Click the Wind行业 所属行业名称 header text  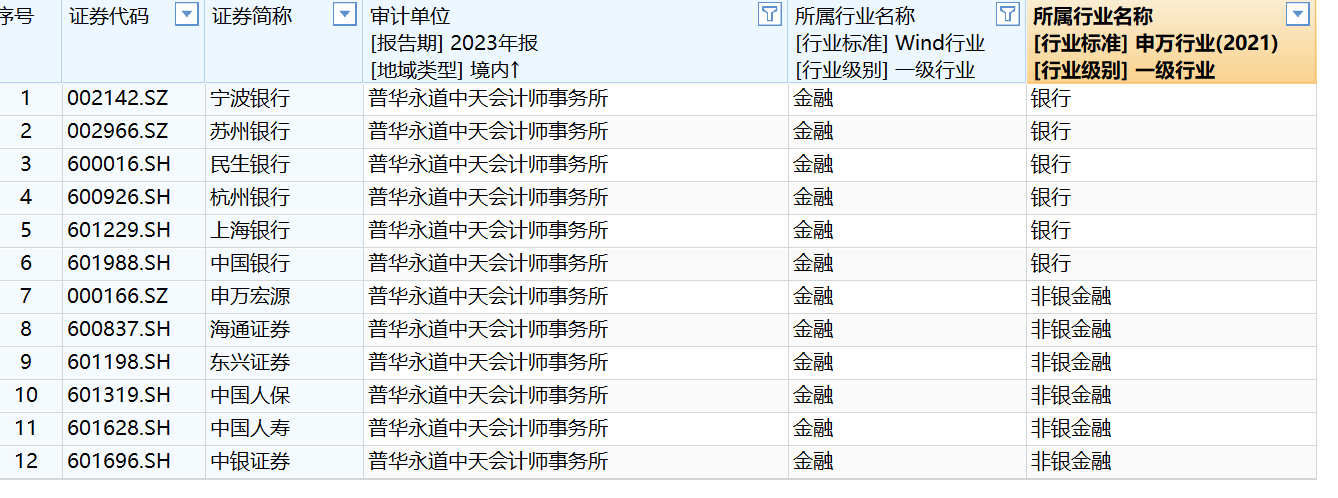coord(855,17)
